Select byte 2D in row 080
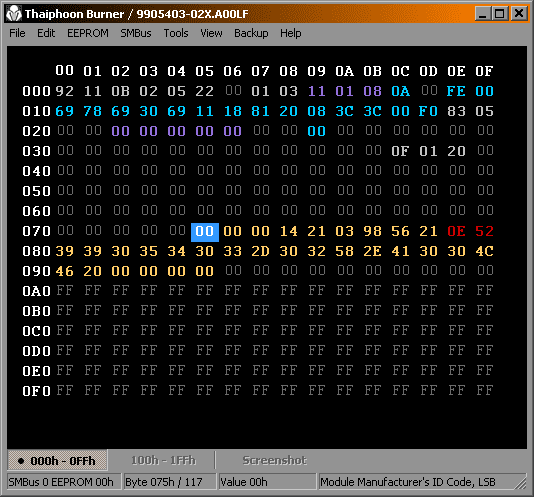534x497 pixels. pyautogui.click(x=261, y=251)
